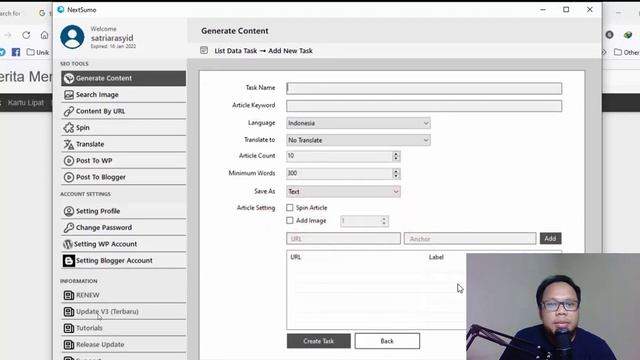Click the Setting Profile icon
The image size is (640, 360).
pyautogui.click(x=69, y=211)
